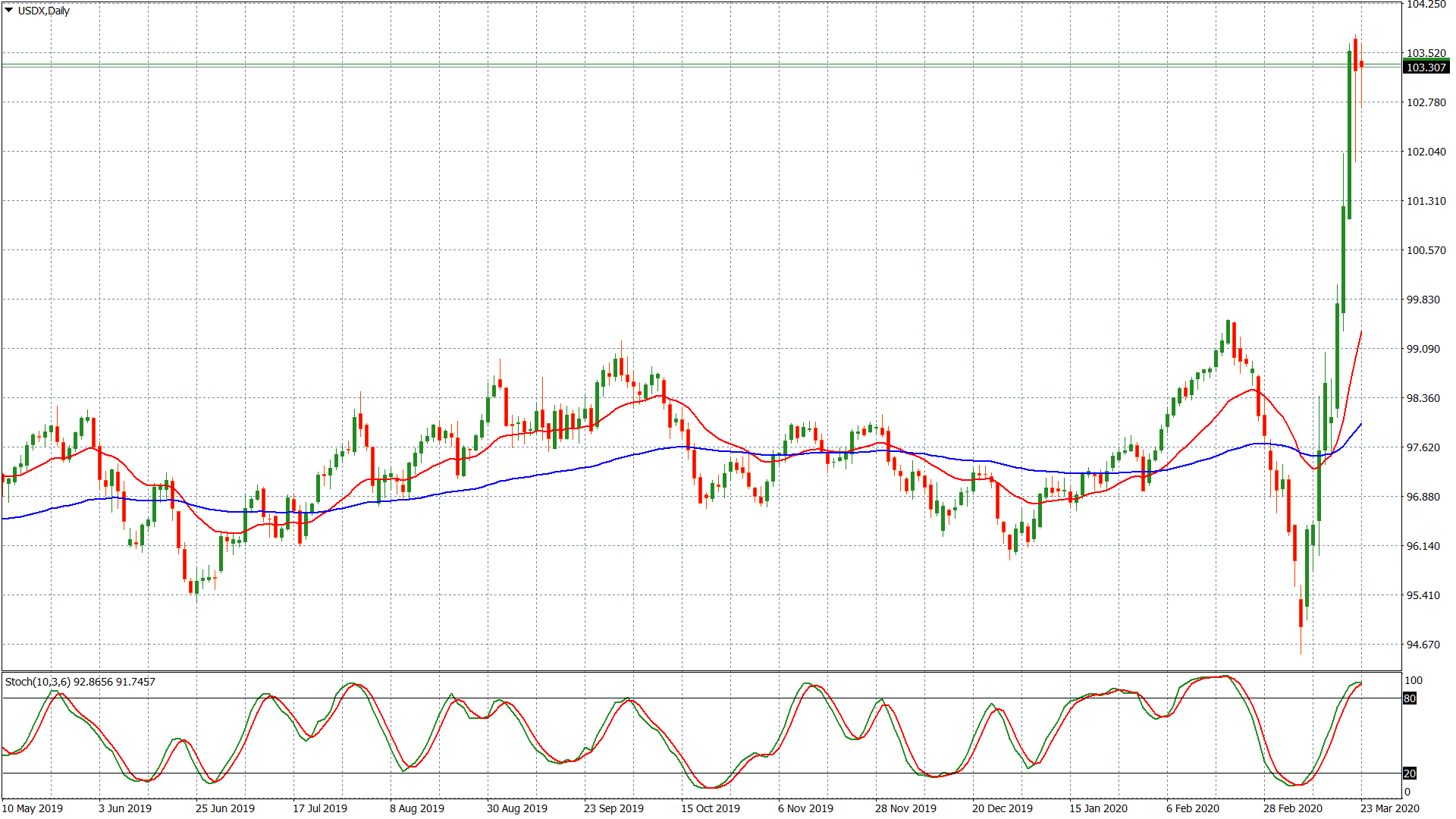Select date label 23 Mar 2020
The height and width of the screenshot is (819, 1456).
coord(1390,808)
